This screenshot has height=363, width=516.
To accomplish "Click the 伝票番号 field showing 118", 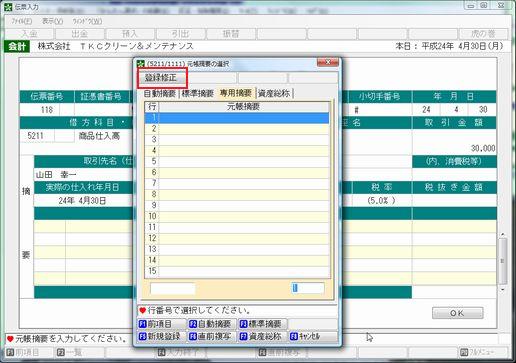I will [40, 109].
